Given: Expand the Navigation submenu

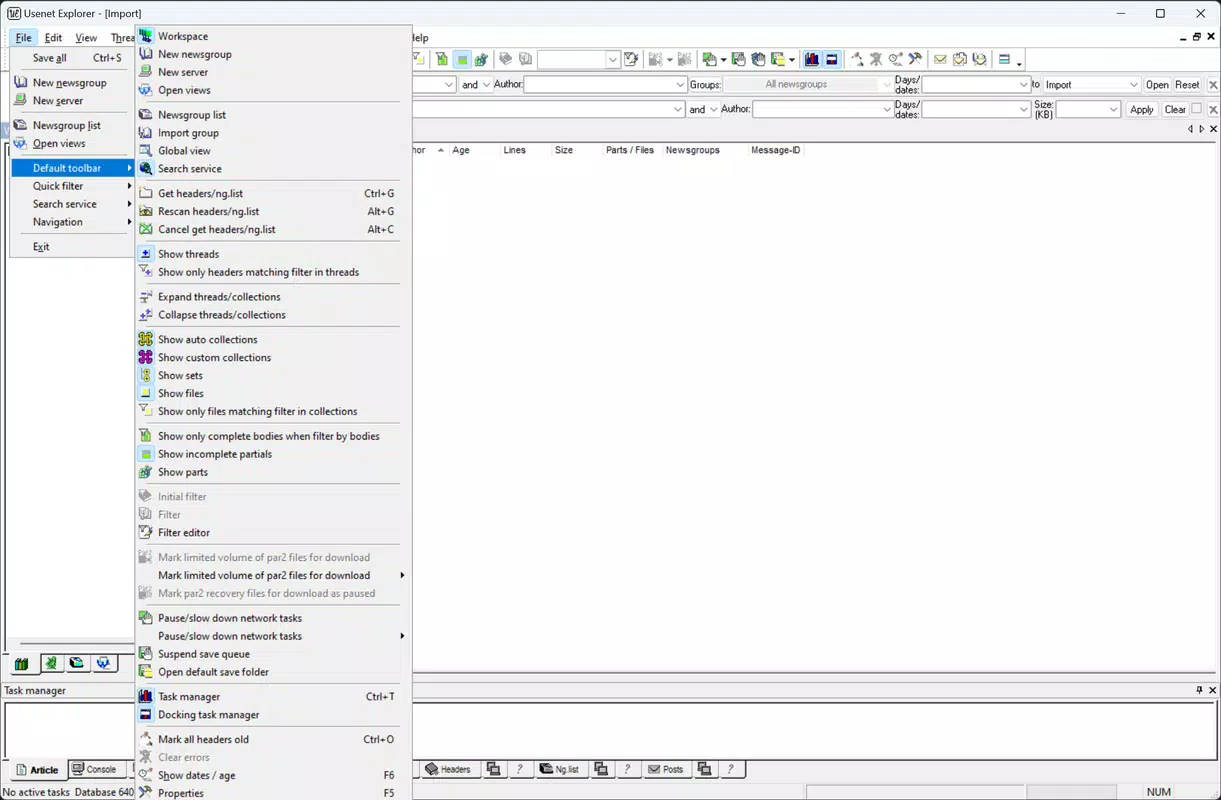Looking at the screenshot, I should click(72, 222).
